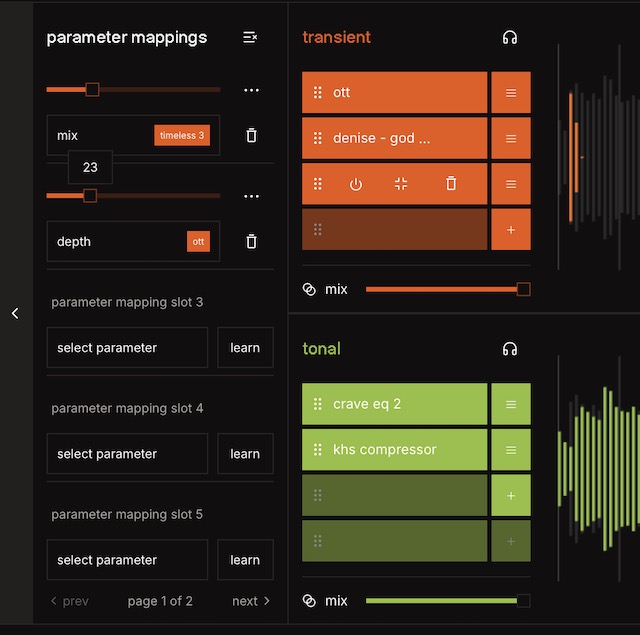Add a plugin to the empty transient slot

click(x=511, y=230)
